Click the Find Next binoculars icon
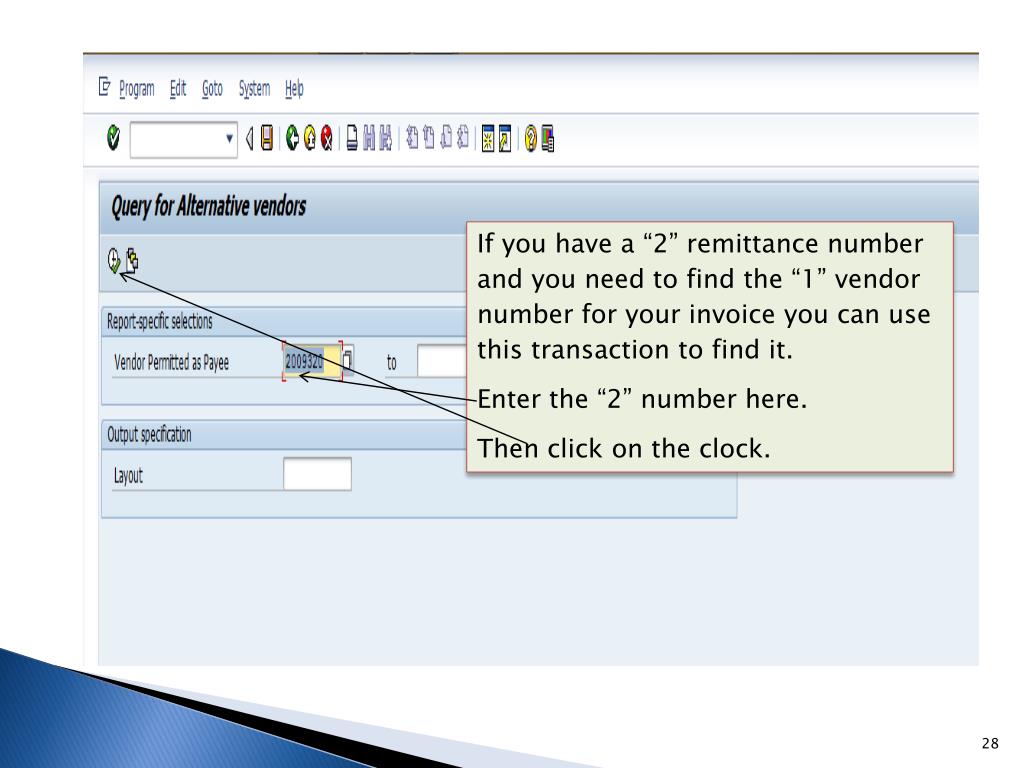 [x=386, y=138]
